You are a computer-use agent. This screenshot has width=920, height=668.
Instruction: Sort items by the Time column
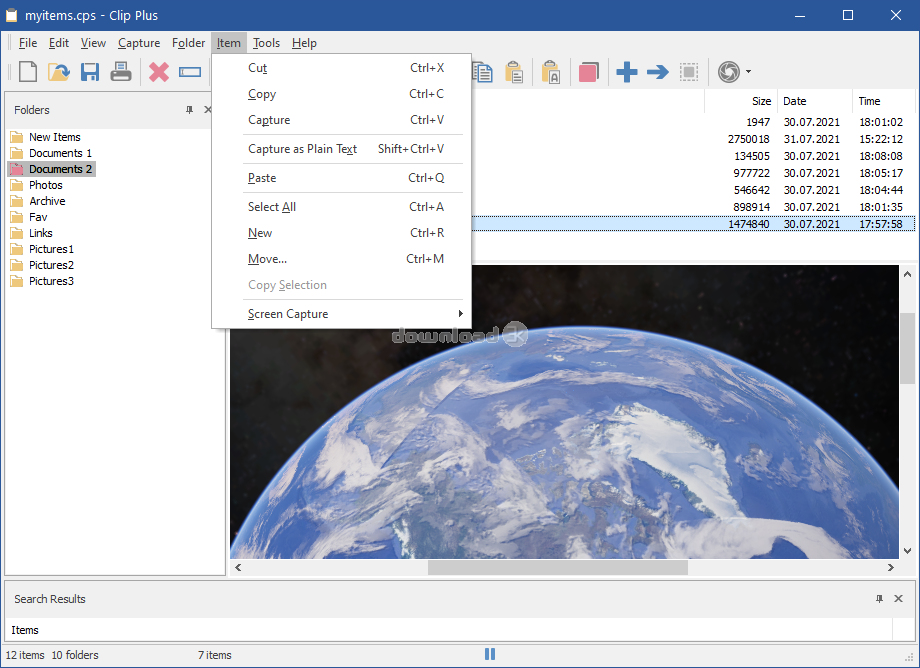(x=884, y=101)
